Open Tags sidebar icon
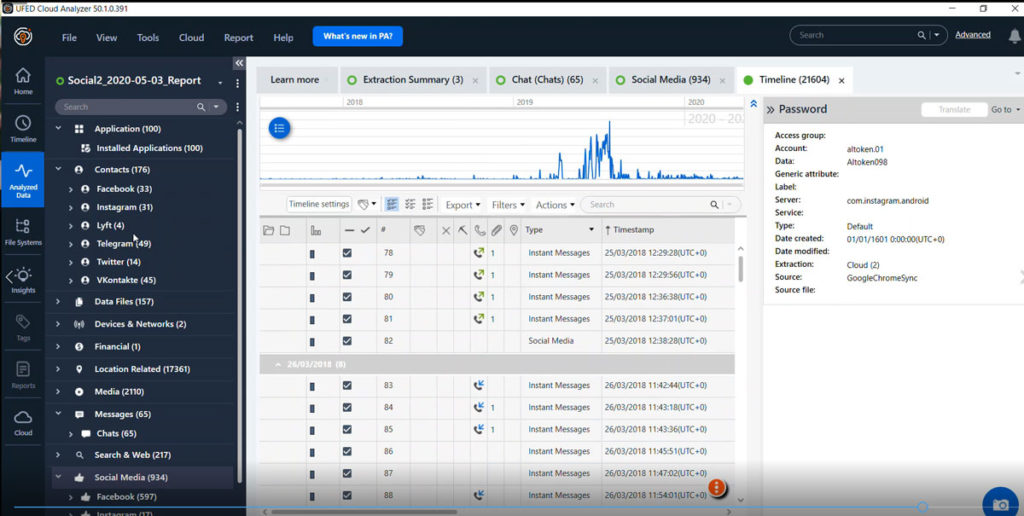This screenshot has height=516, width=1024. coord(23,327)
